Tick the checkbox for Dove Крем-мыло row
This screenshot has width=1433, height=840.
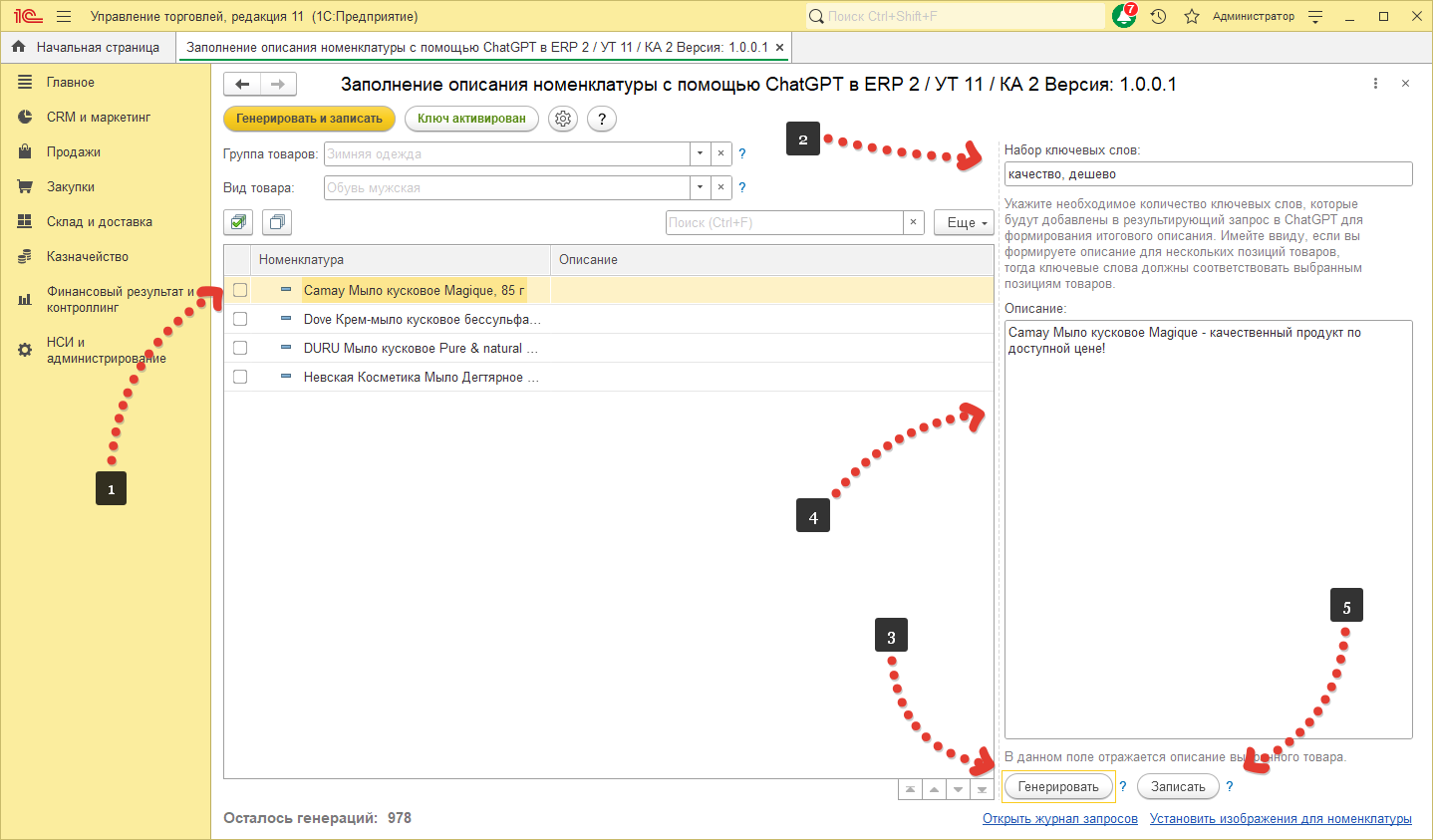pyautogui.click(x=240, y=319)
